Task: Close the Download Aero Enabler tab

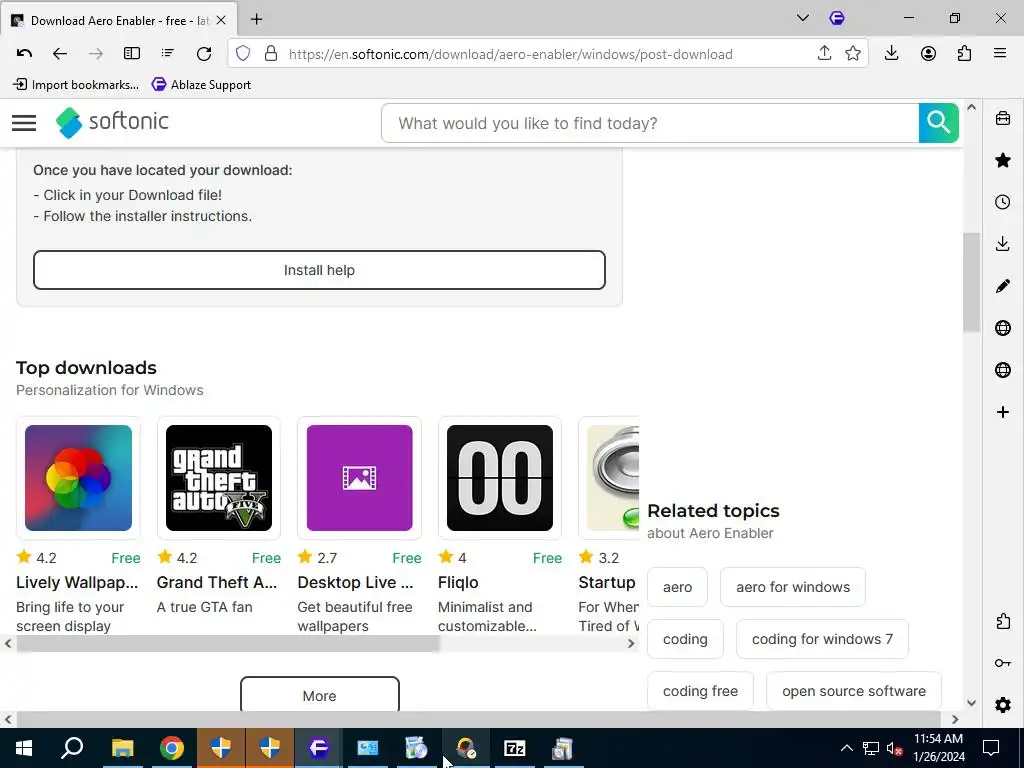Action: (x=221, y=20)
